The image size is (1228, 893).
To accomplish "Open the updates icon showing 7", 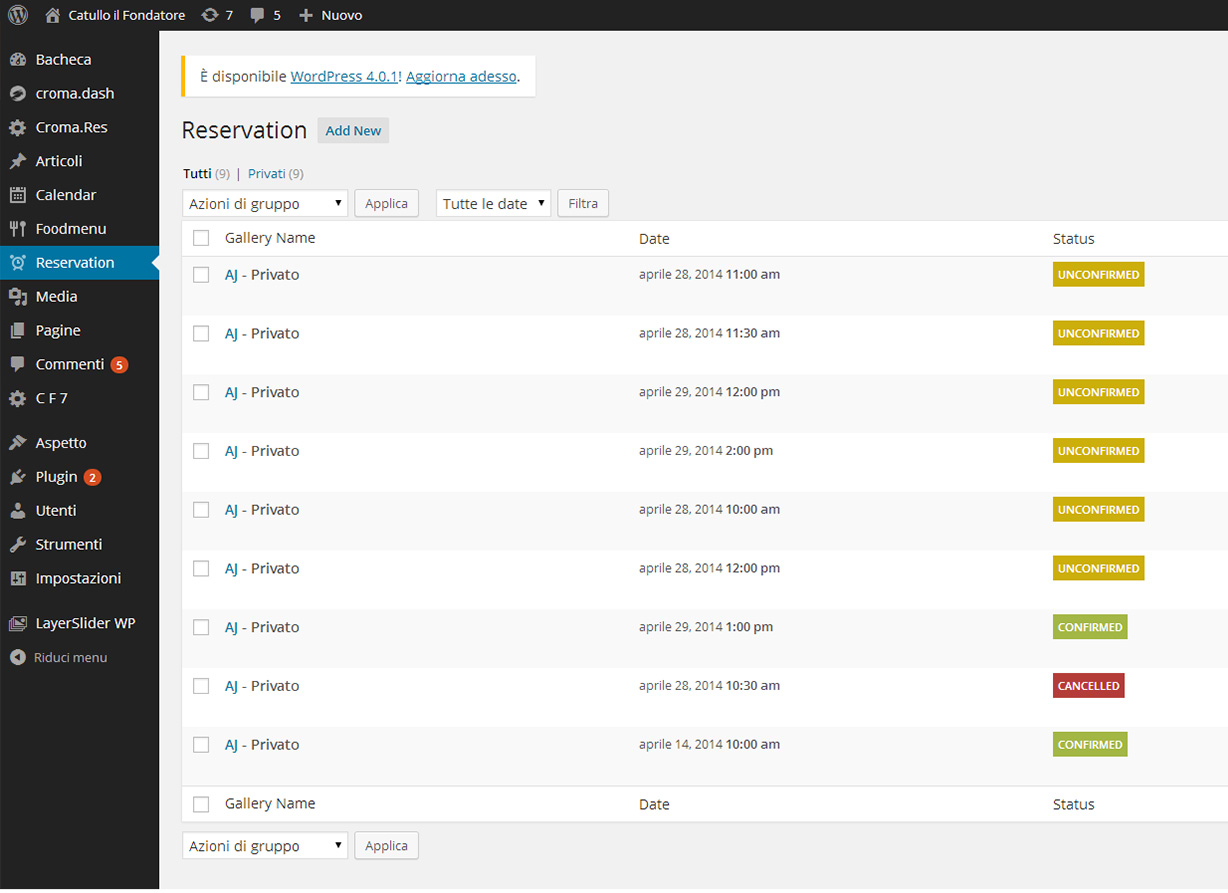I will click(209, 15).
